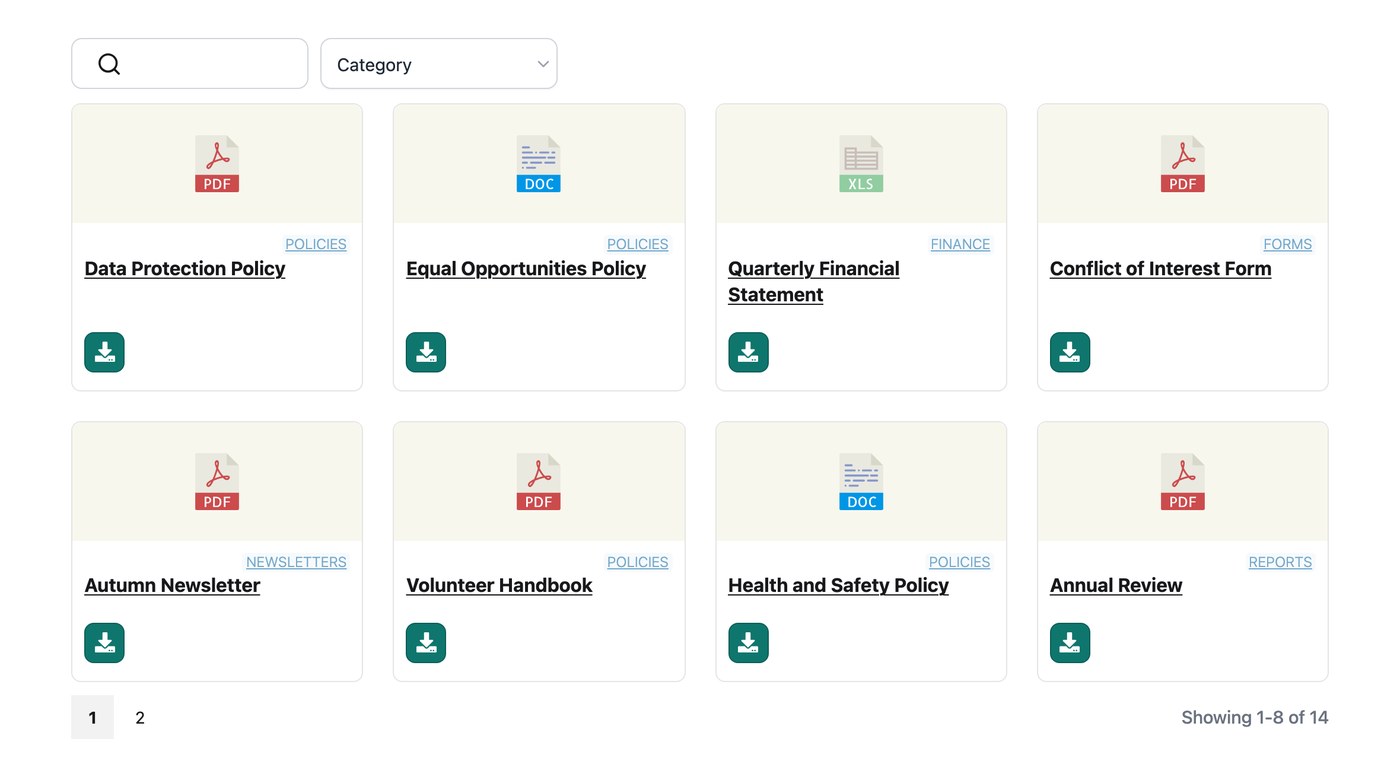Click POLICIES tag on Data Protection Policy card
Viewport: 1400px width, 777px height.
point(316,244)
